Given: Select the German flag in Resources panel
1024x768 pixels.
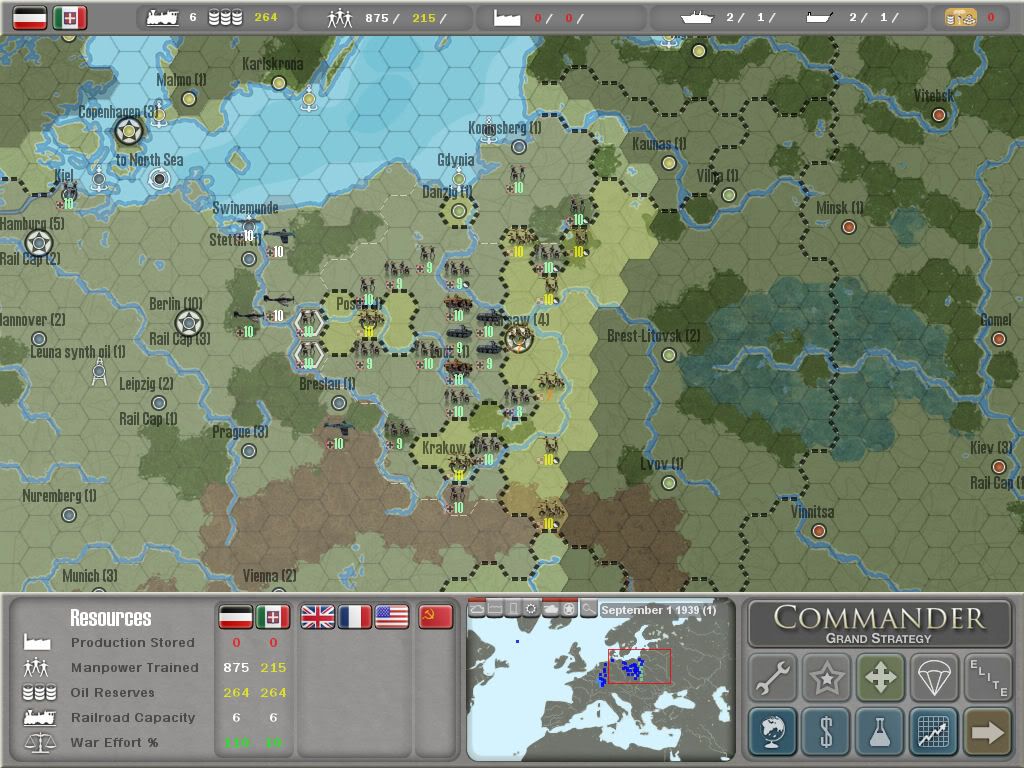Looking at the screenshot, I should click(235, 616).
